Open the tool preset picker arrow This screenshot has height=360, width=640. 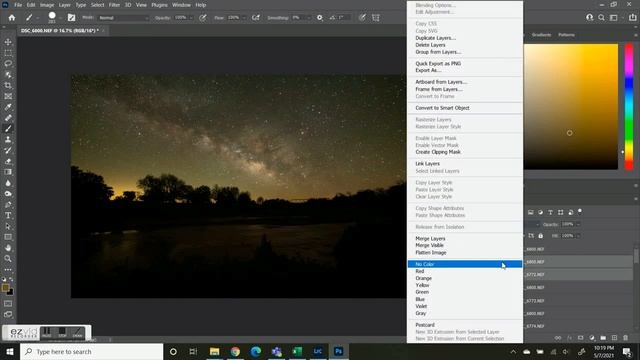pos(37,18)
